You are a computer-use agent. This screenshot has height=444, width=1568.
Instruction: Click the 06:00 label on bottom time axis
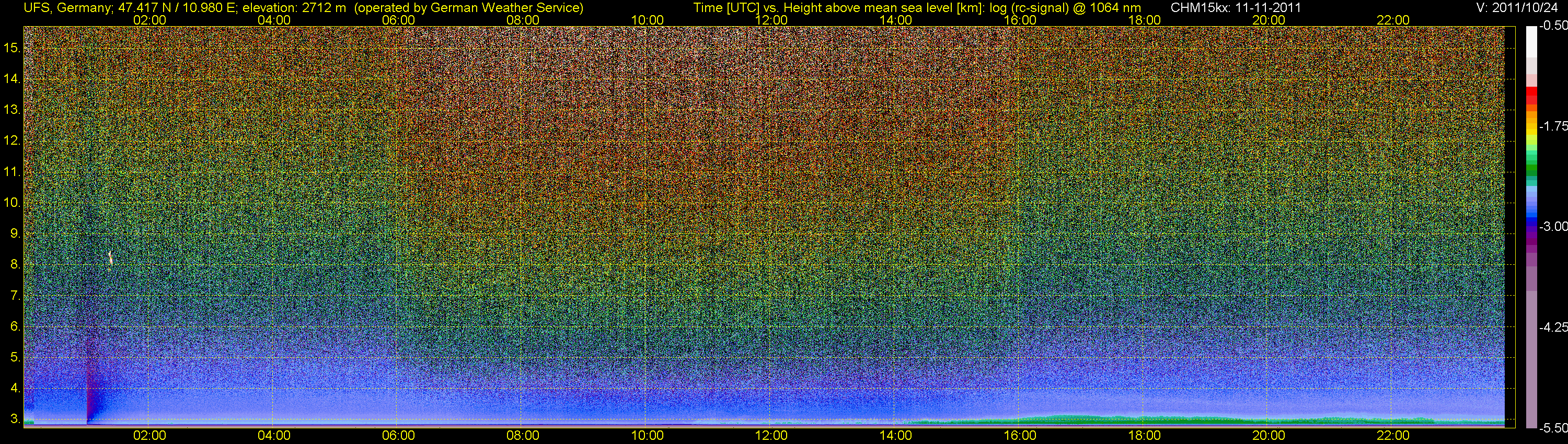398,436
